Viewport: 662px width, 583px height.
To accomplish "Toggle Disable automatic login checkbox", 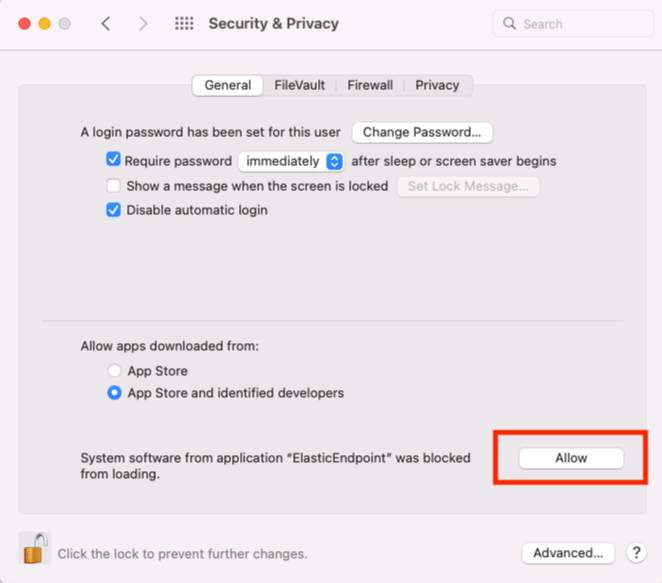I will [x=114, y=210].
